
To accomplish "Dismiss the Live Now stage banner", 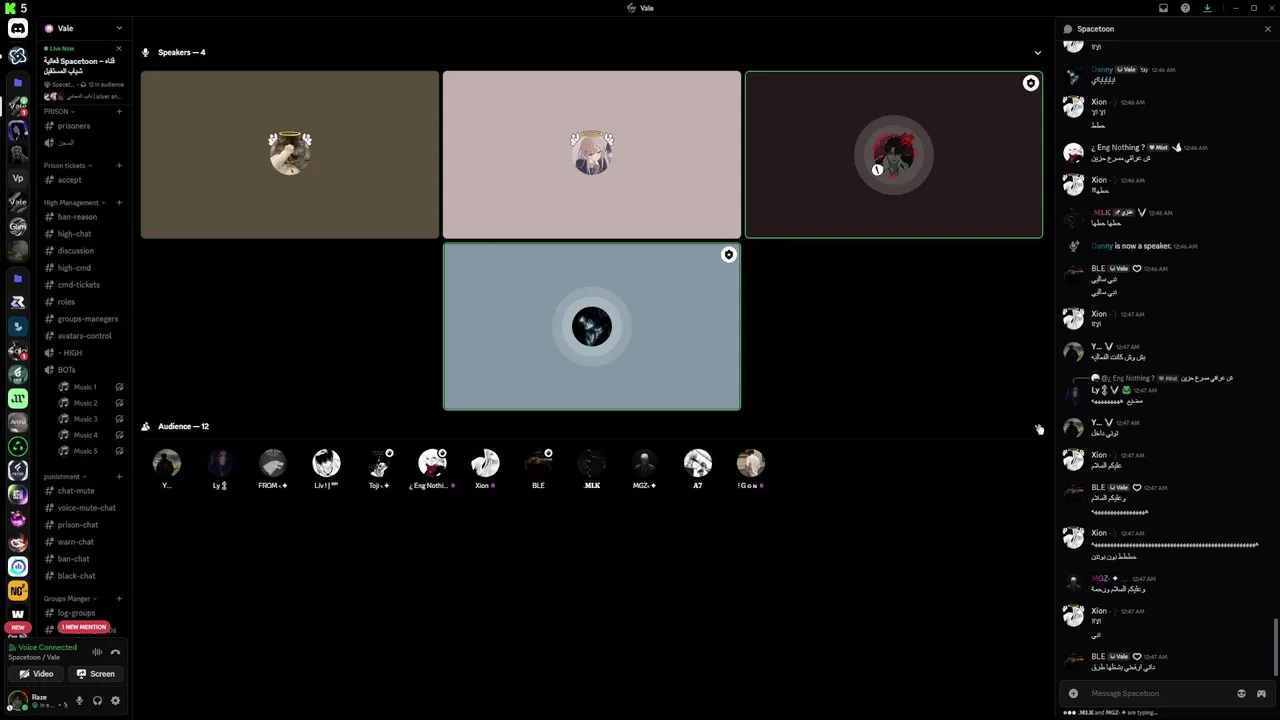I will point(119,48).
